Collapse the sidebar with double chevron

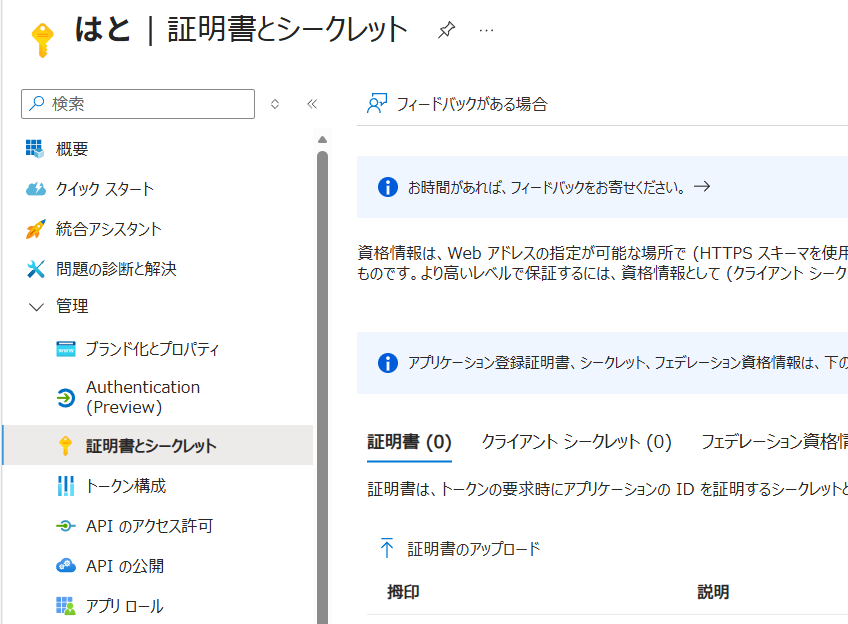click(312, 104)
